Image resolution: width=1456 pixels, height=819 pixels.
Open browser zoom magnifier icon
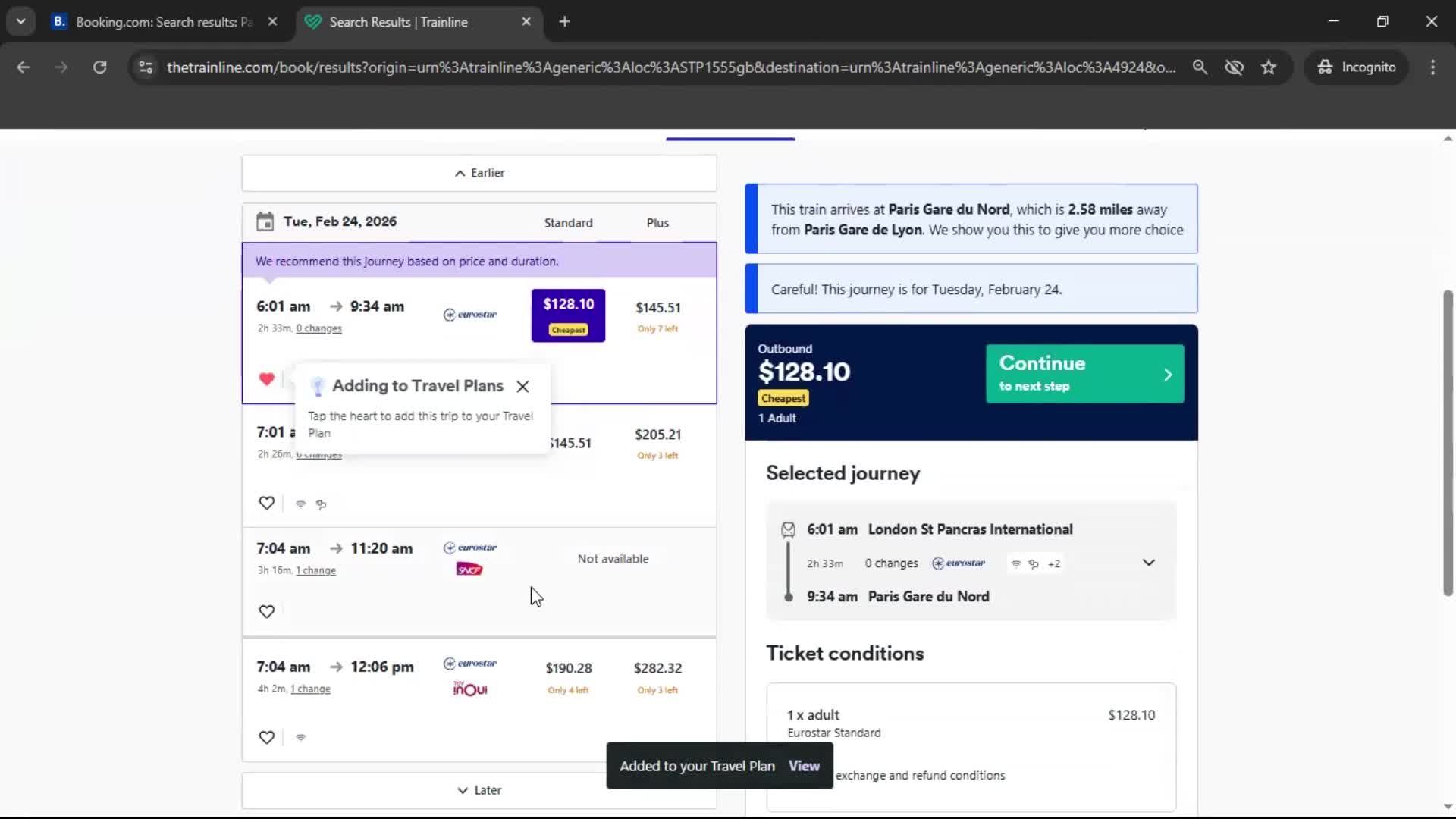tap(1200, 67)
